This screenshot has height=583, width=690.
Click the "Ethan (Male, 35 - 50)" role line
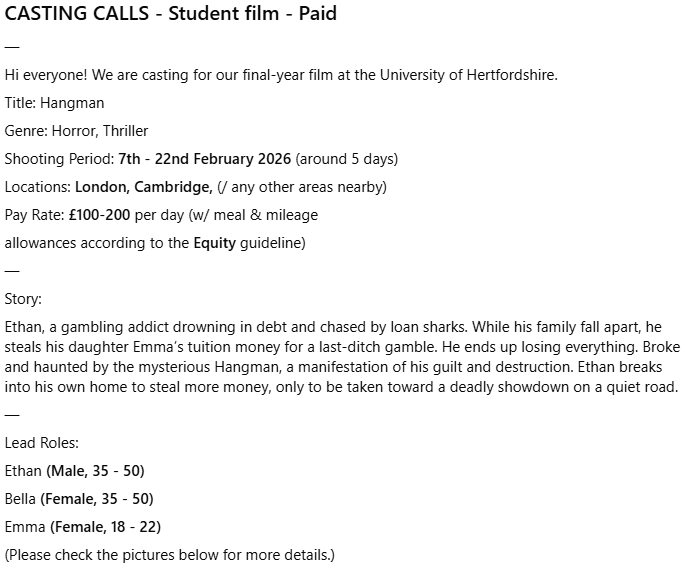pos(74,471)
